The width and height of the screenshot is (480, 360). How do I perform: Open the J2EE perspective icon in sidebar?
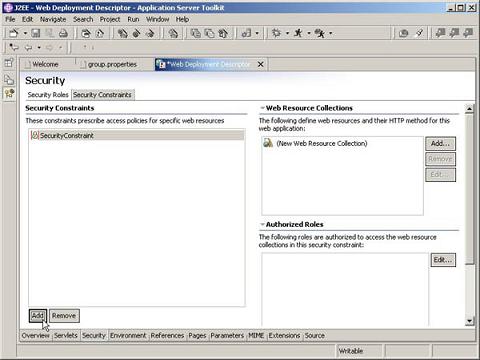coord(9,93)
